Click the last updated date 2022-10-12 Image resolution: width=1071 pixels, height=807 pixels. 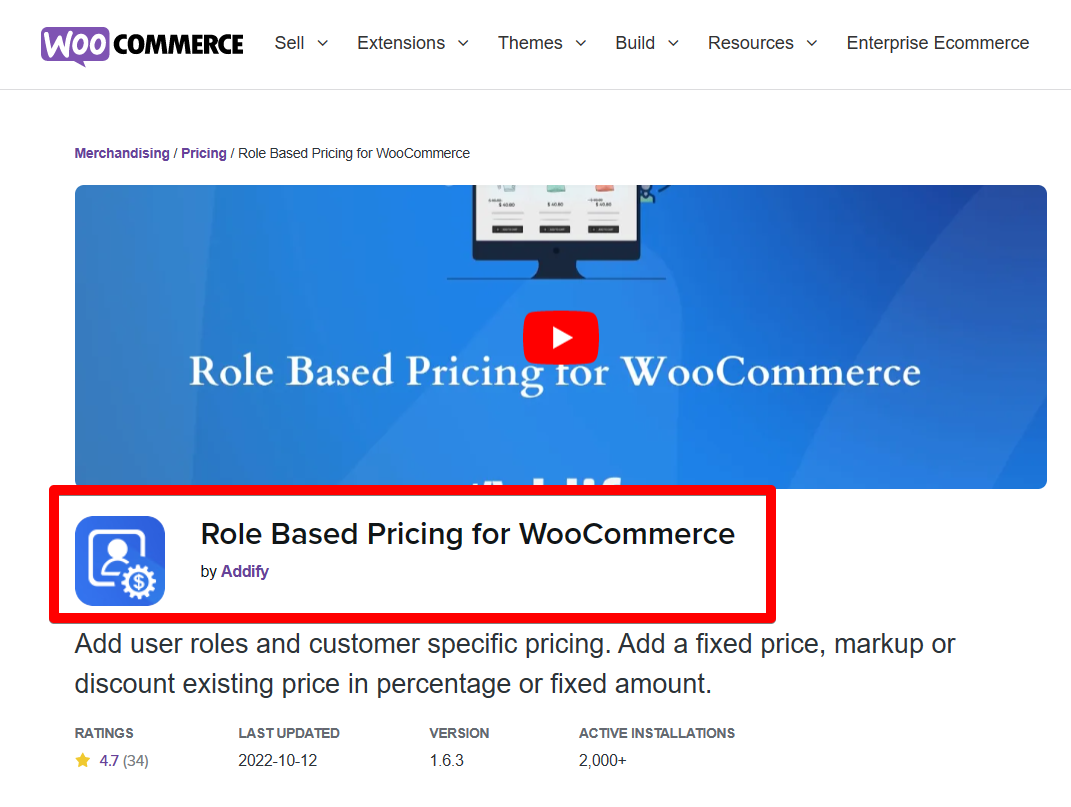coord(278,761)
